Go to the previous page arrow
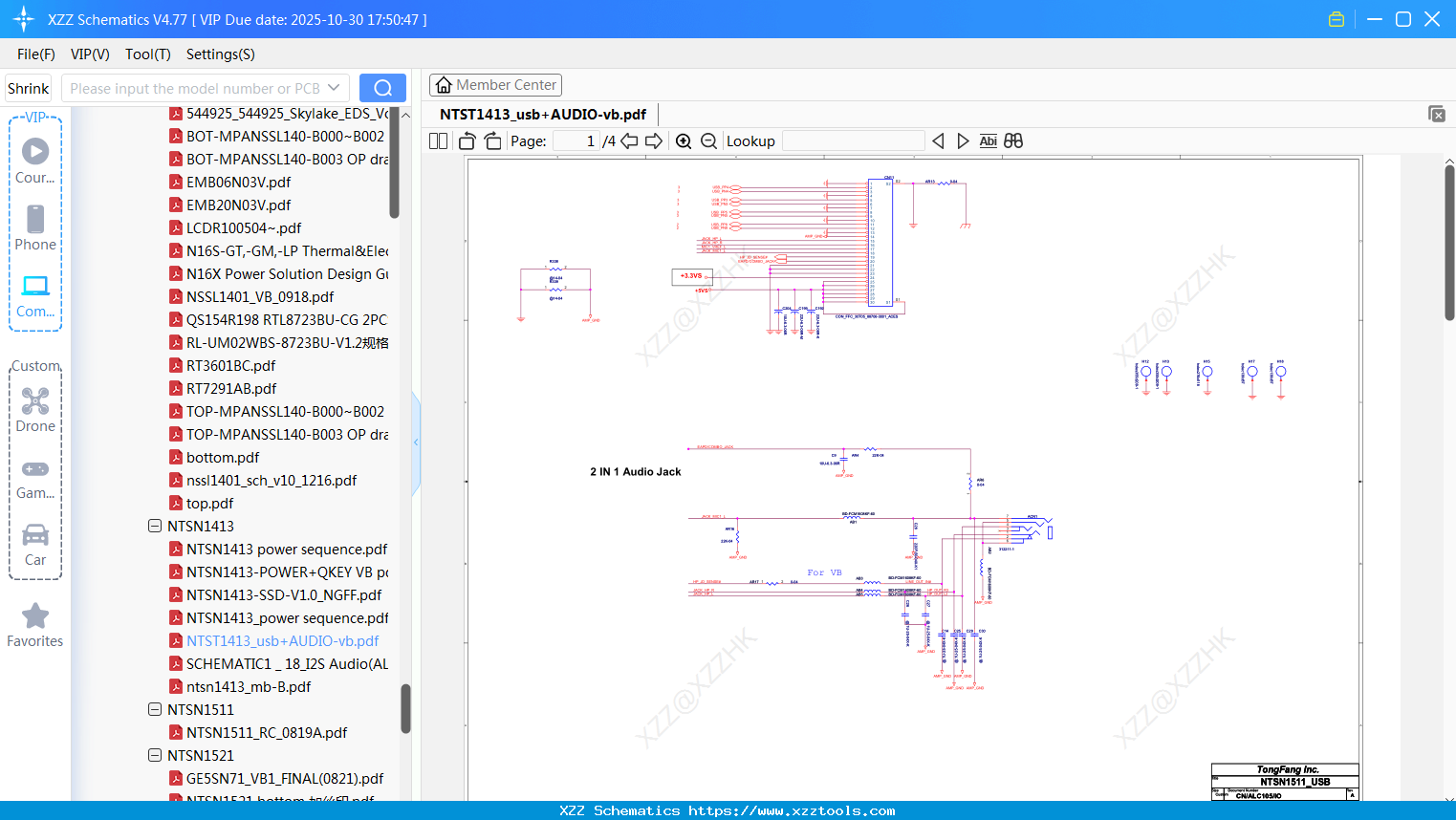Viewport: 1456px width, 820px height. click(x=629, y=141)
